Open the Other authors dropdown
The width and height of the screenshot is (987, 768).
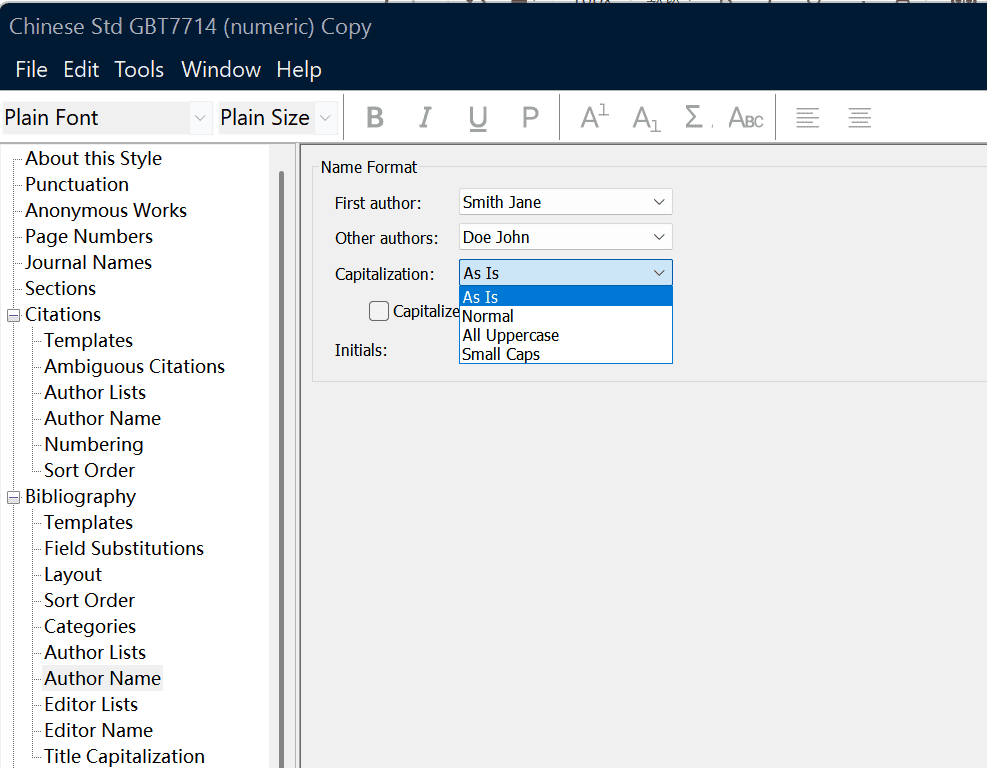click(565, 237)
